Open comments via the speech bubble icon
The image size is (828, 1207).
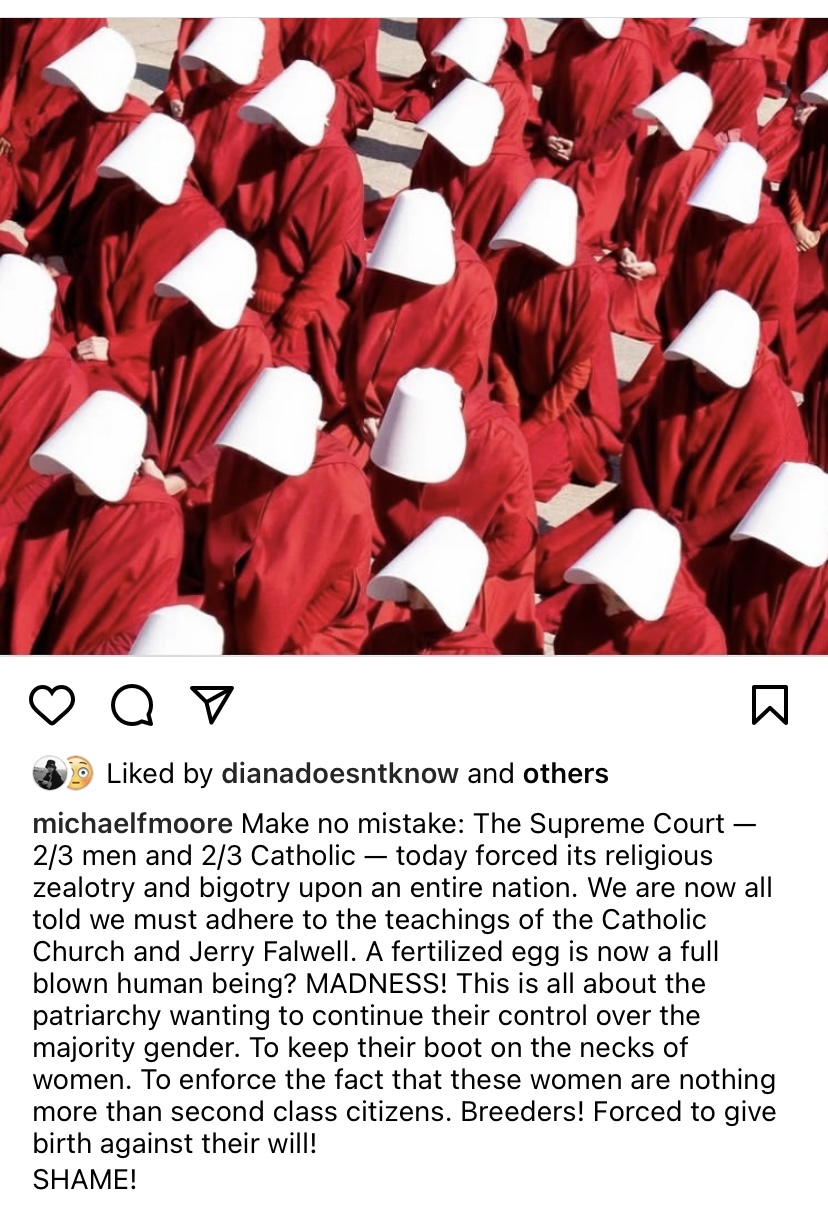132,705
